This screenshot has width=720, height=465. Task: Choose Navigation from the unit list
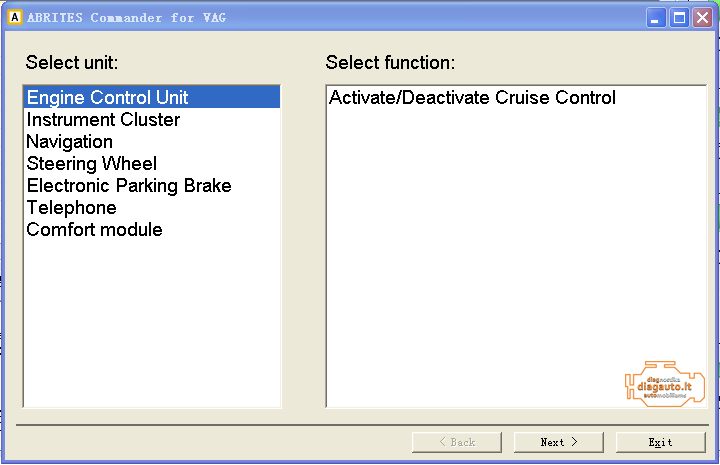(69, 142)
